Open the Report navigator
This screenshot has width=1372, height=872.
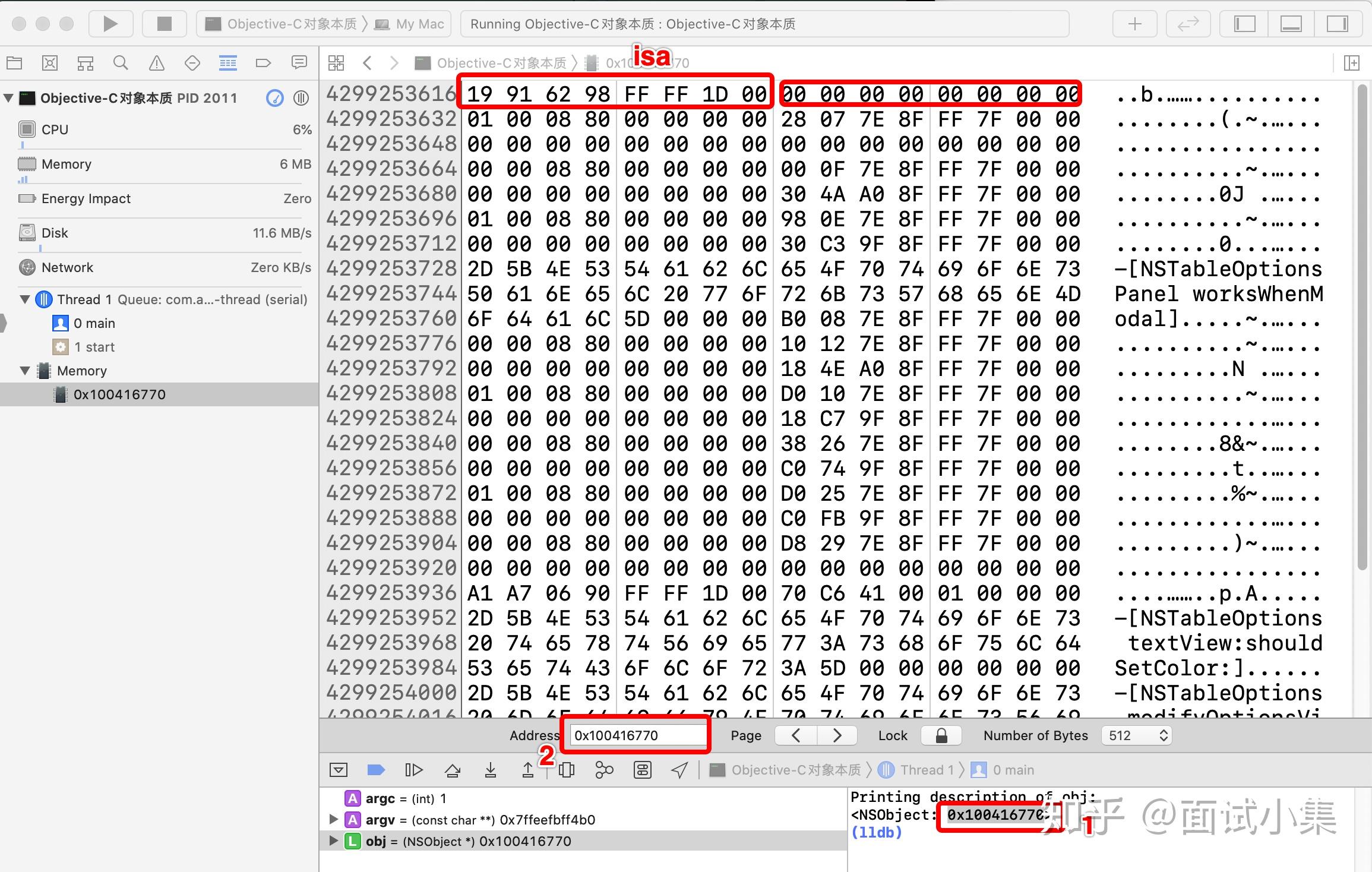pyautogui.click(x=300, y=62)
